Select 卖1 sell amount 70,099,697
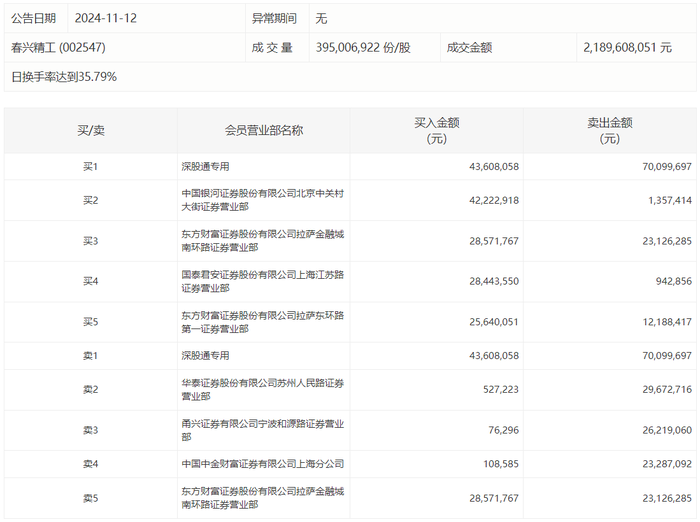Screen dimensions: 700x522 667,356
